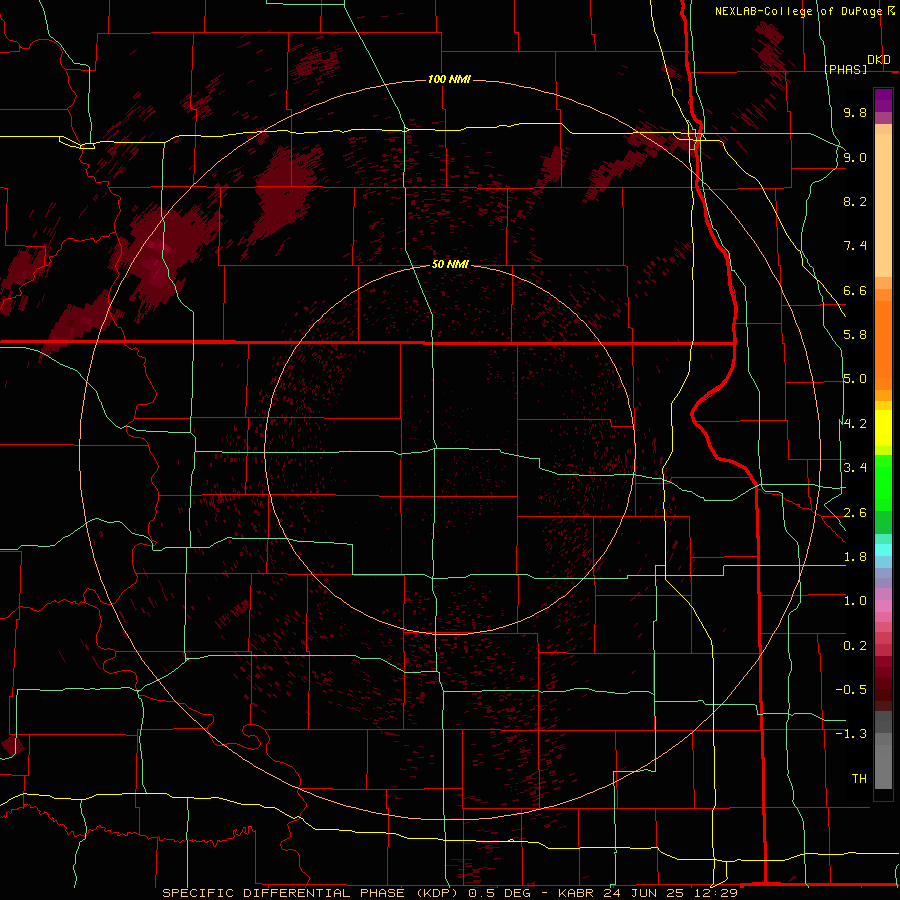Click the 7.4 scale value
This screenshot has height=900, width=900.
855,246
